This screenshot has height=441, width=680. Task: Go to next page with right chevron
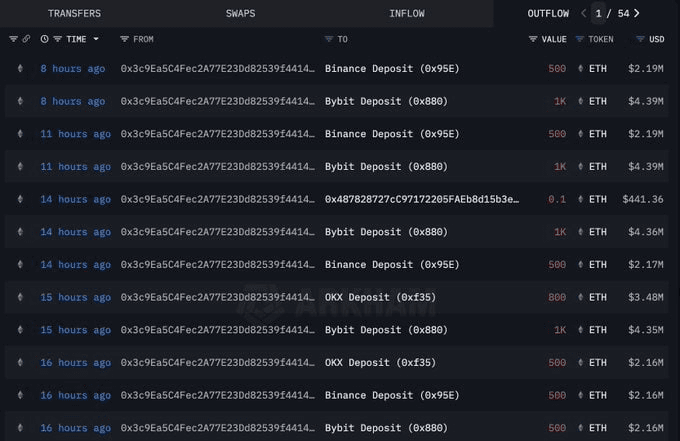click(x=637, y=13)
